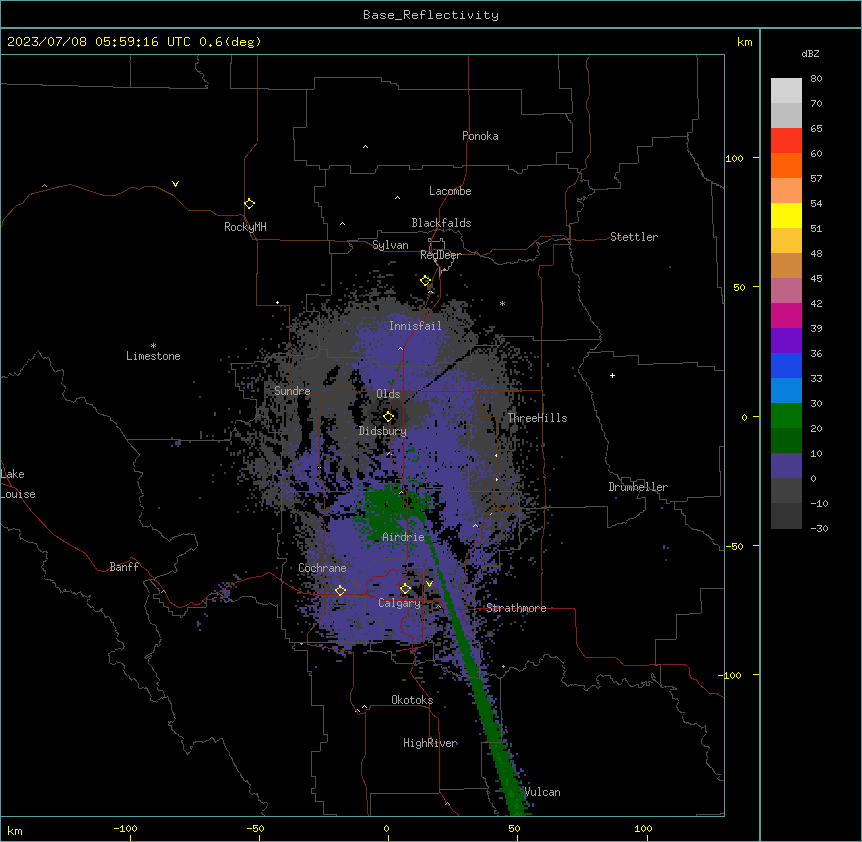Click the Sylvan label
The image size is (862, 842).
point(390,245)
